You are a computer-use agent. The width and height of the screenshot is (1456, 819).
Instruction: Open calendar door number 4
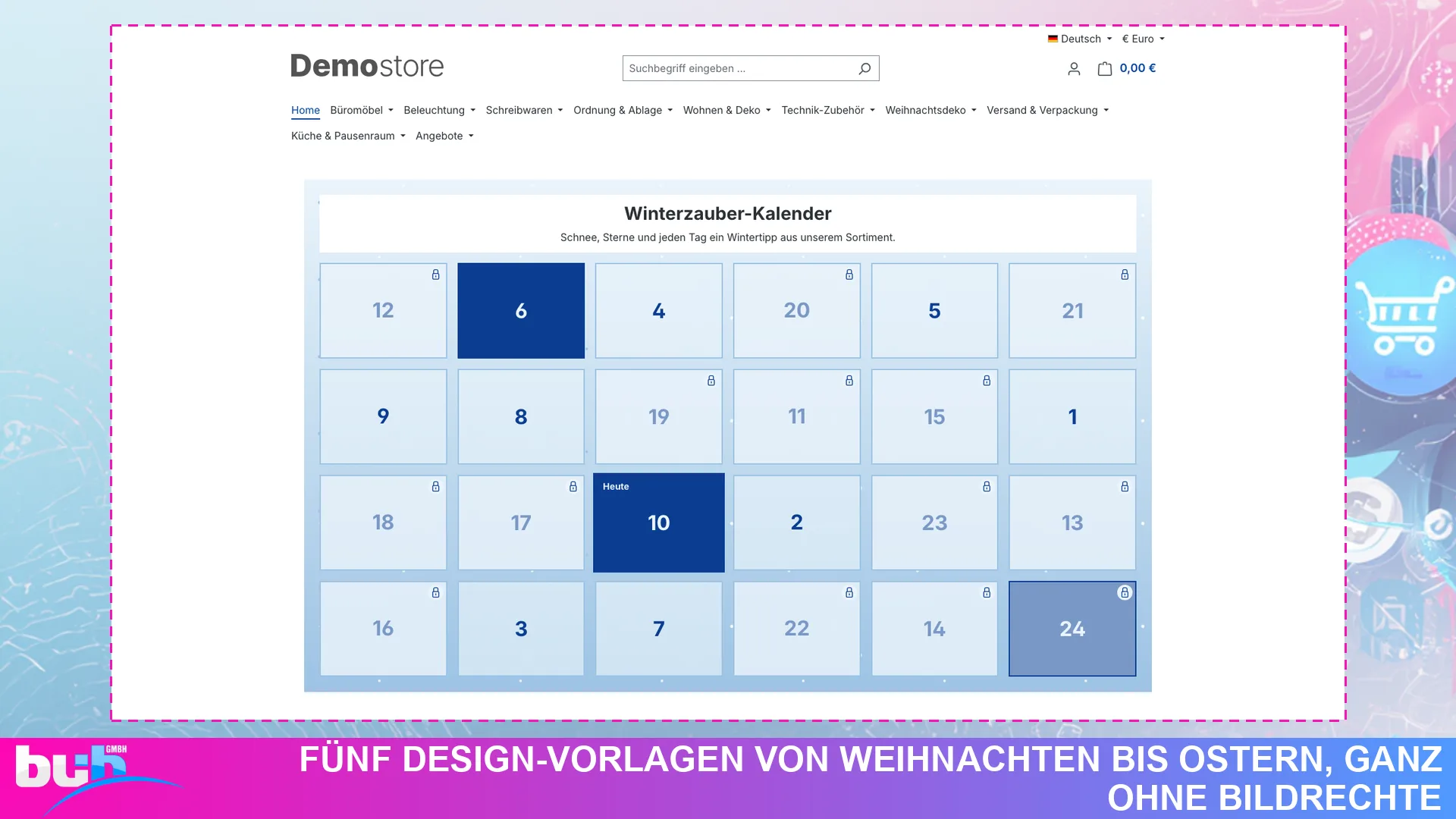click(x=659, y=311)
